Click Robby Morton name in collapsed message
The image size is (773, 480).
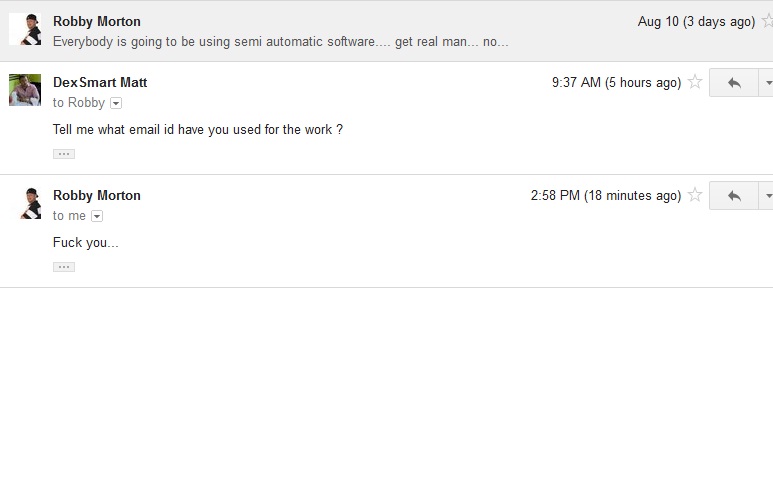97,21
